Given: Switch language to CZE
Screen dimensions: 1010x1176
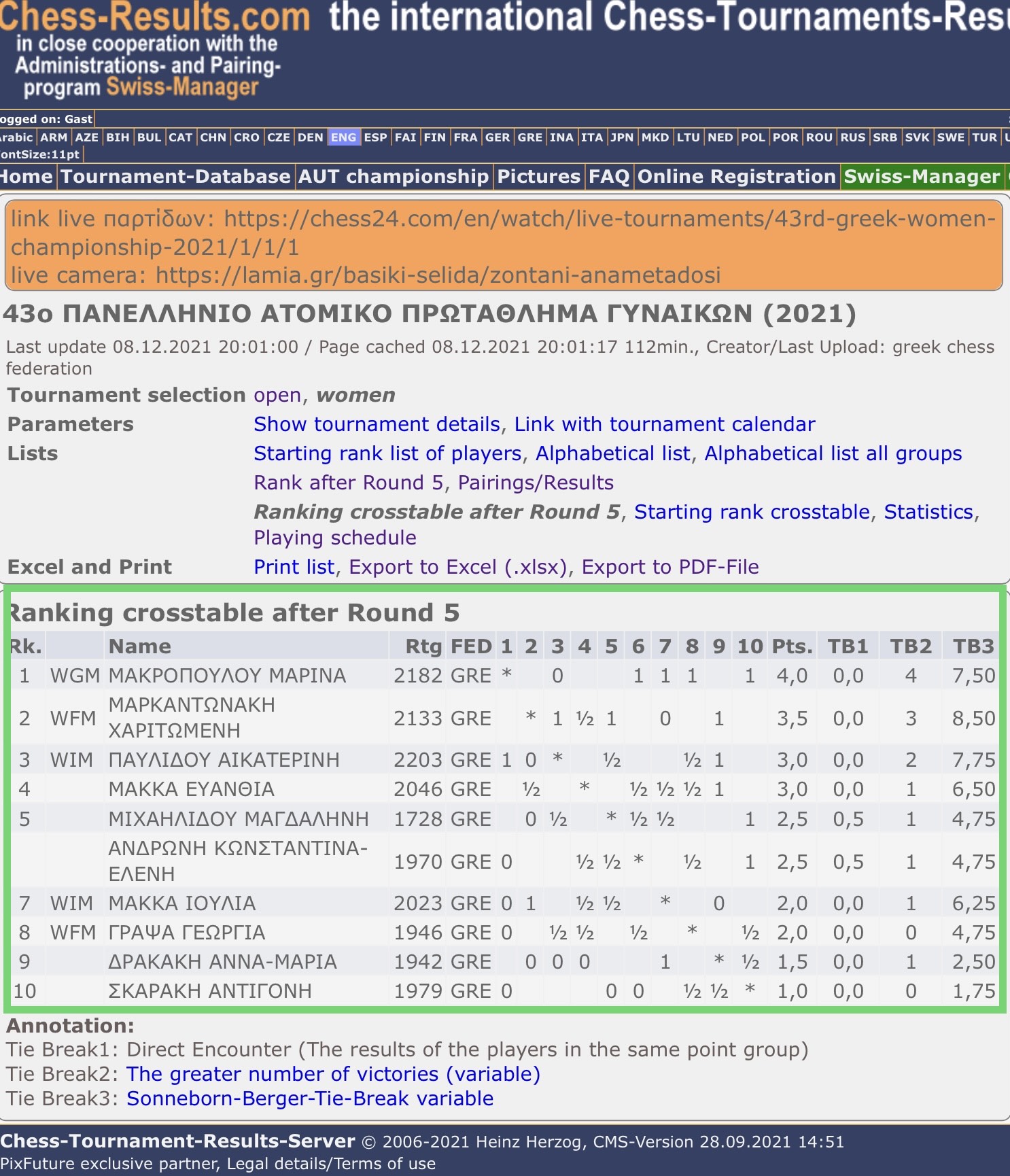Looking at the screenshot, I should click(279, 137).
